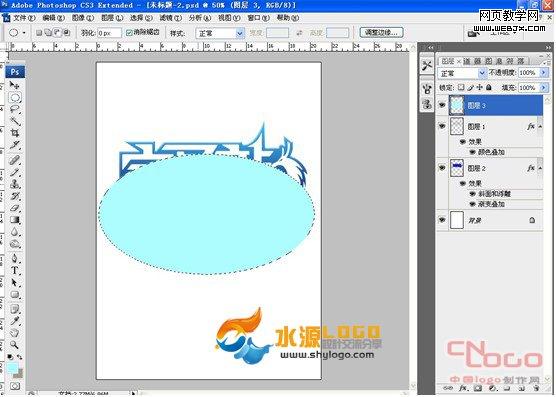The height and width of the screenshot is (397, 556).
Task: Select the Slice tool
Action: 15,145
